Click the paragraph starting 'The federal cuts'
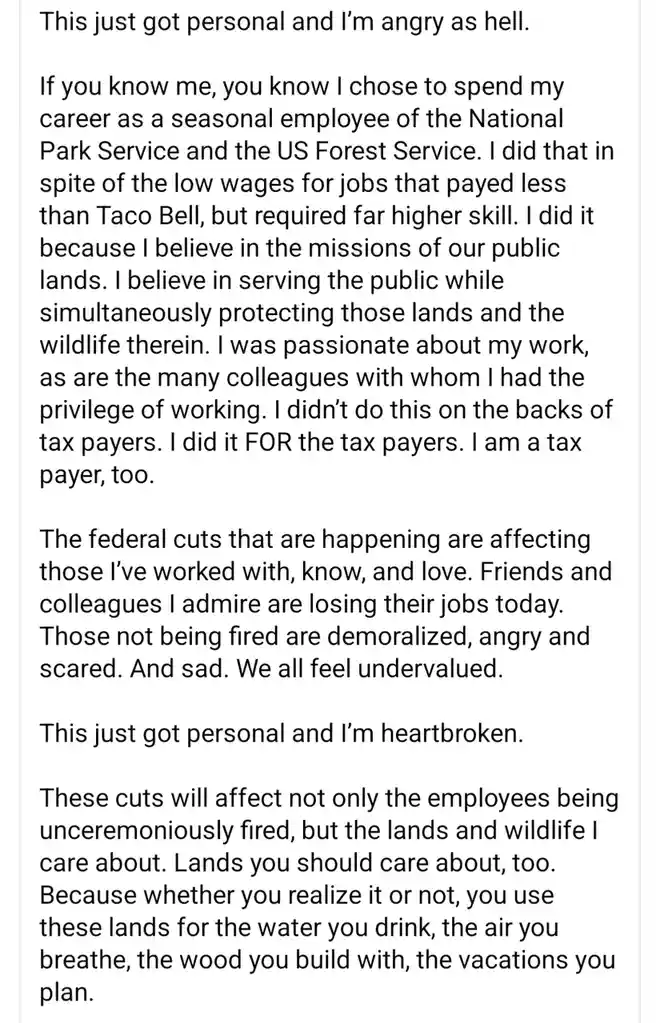The height and width of the screenshot is (1023, 660). 326,604
